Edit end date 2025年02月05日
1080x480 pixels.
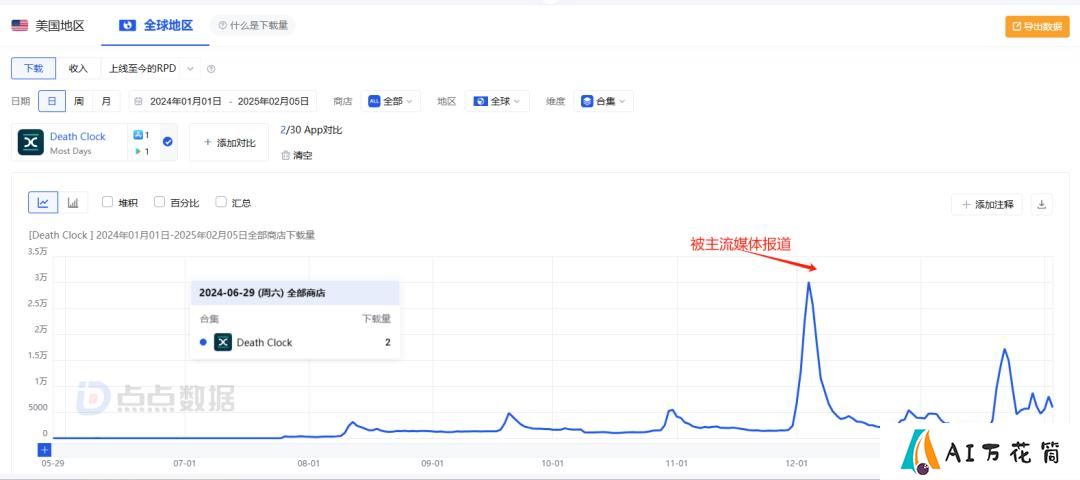[273, 101]
